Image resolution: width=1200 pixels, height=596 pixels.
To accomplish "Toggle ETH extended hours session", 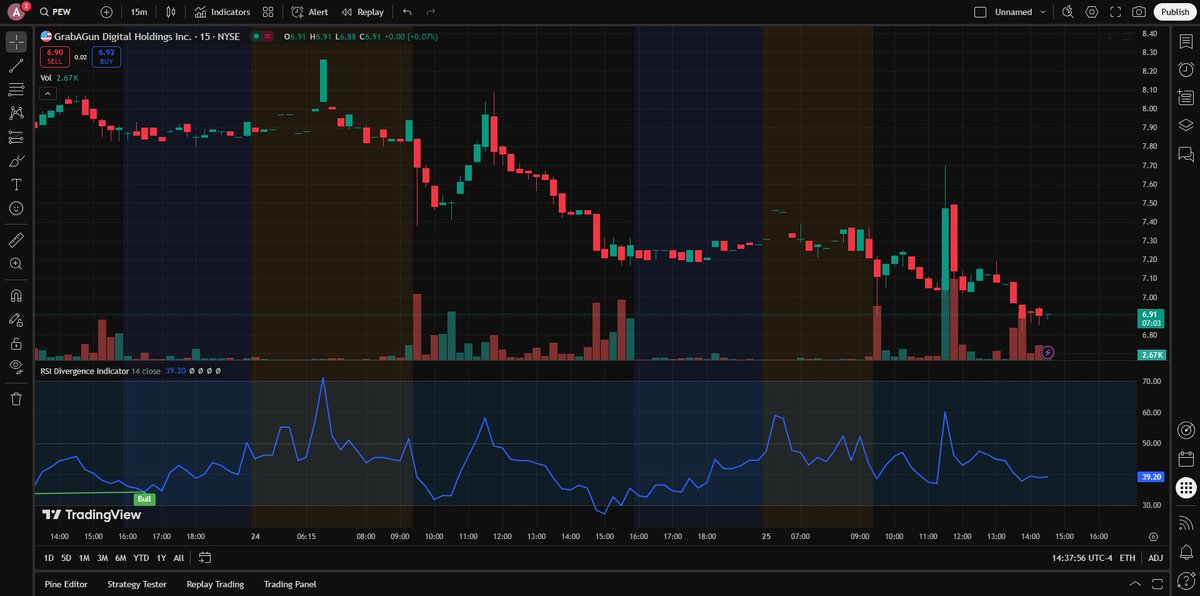I will click(x=1127, y=558).
